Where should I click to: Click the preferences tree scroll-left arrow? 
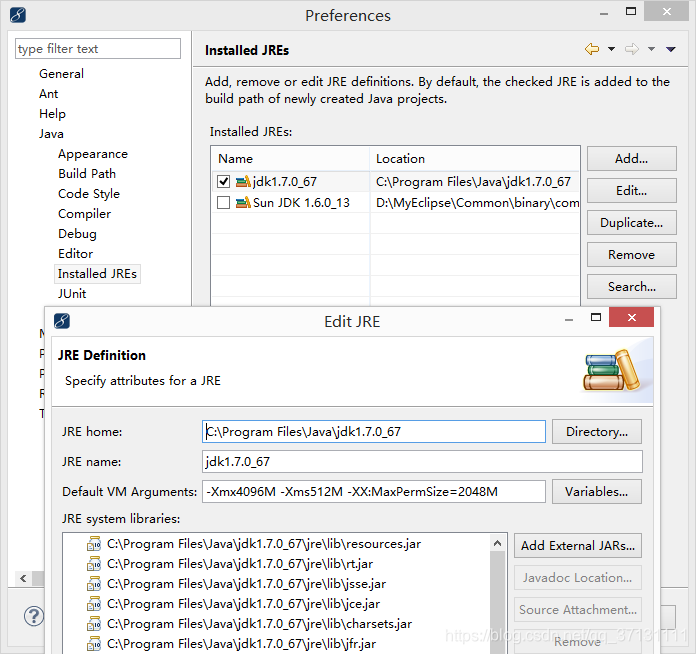coord(23,578)
